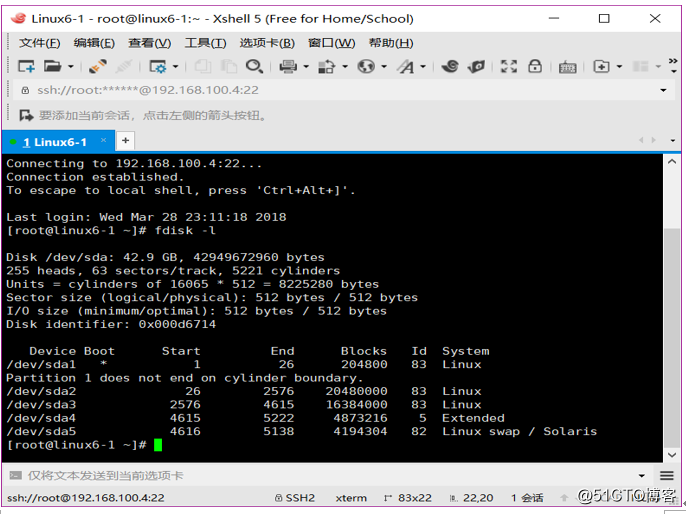
Task: Open tab list dropdown at tab bar right
Action: [x=673, y=140]
